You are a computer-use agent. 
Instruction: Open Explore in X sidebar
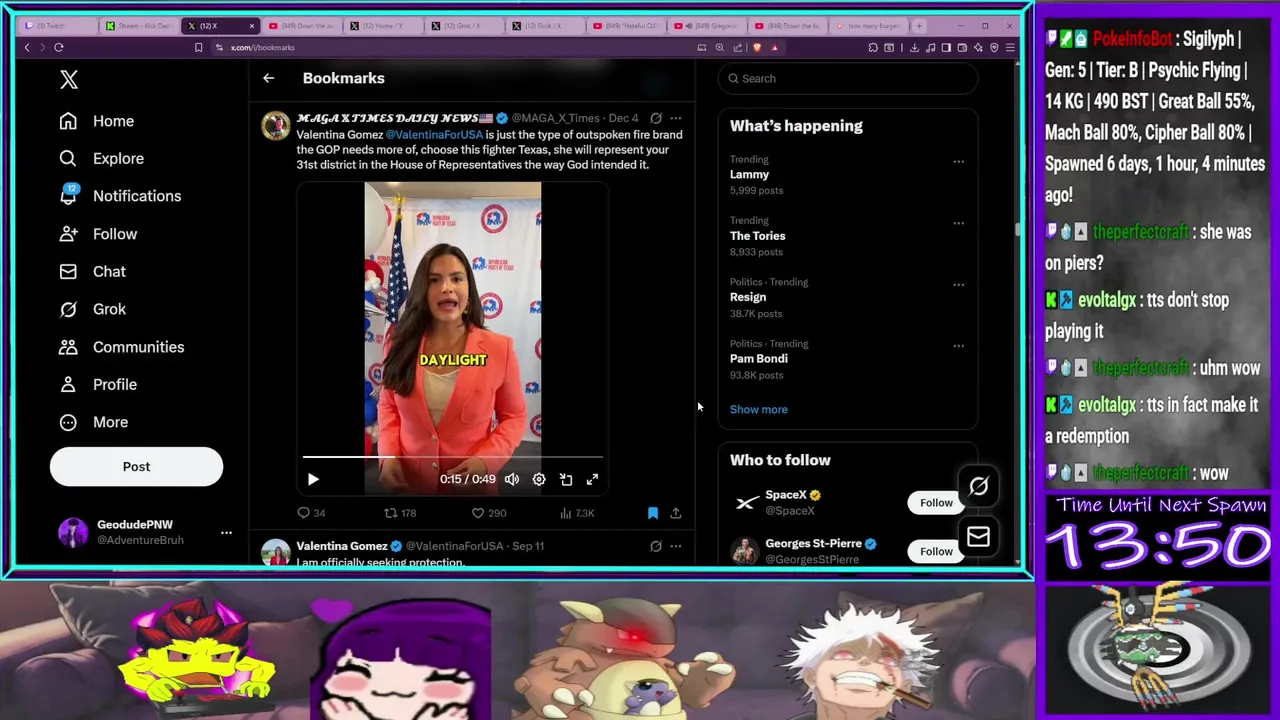click(x=101, y=158)
